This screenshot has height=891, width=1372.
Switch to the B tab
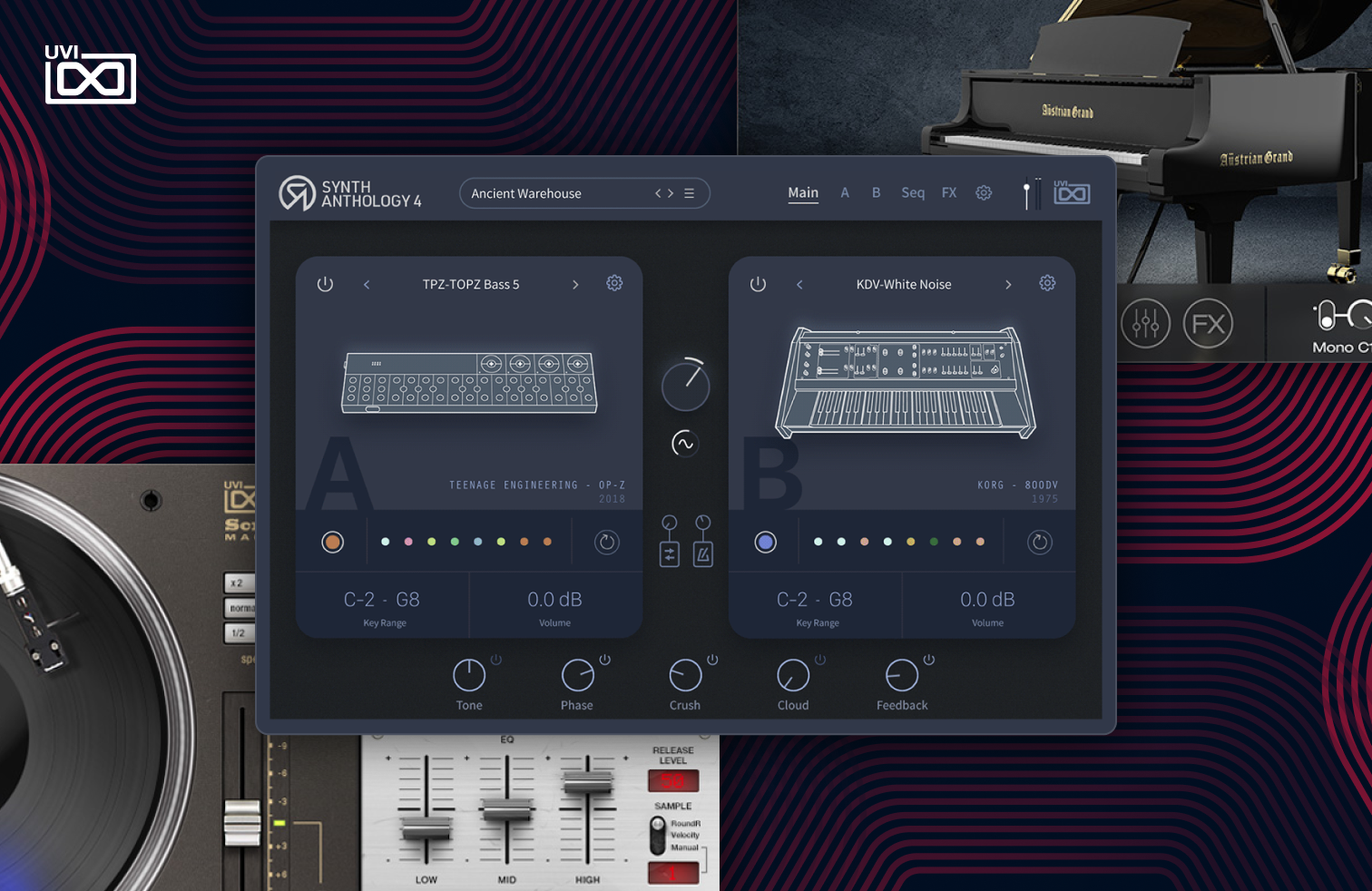(x=877, y=192)
